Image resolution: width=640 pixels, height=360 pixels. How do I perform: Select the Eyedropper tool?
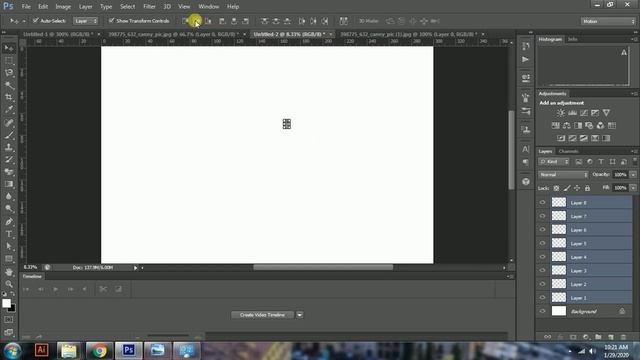[x=9, y=109]
